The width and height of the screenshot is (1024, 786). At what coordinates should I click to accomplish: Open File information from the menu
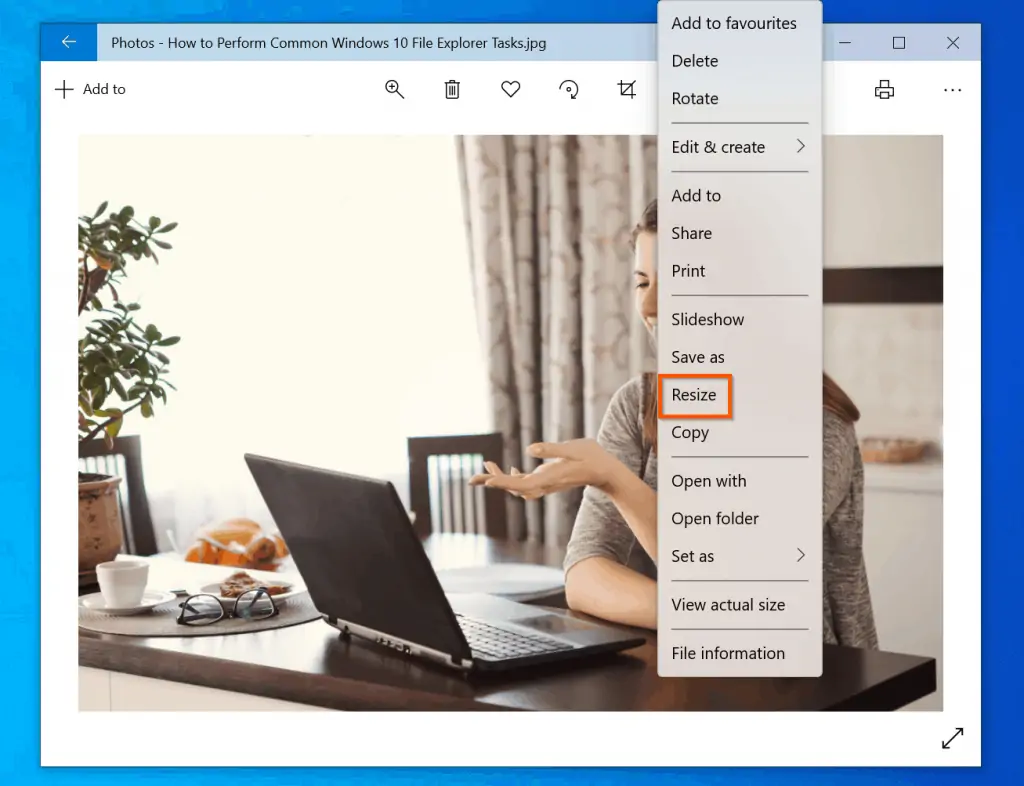click(739, 653)
